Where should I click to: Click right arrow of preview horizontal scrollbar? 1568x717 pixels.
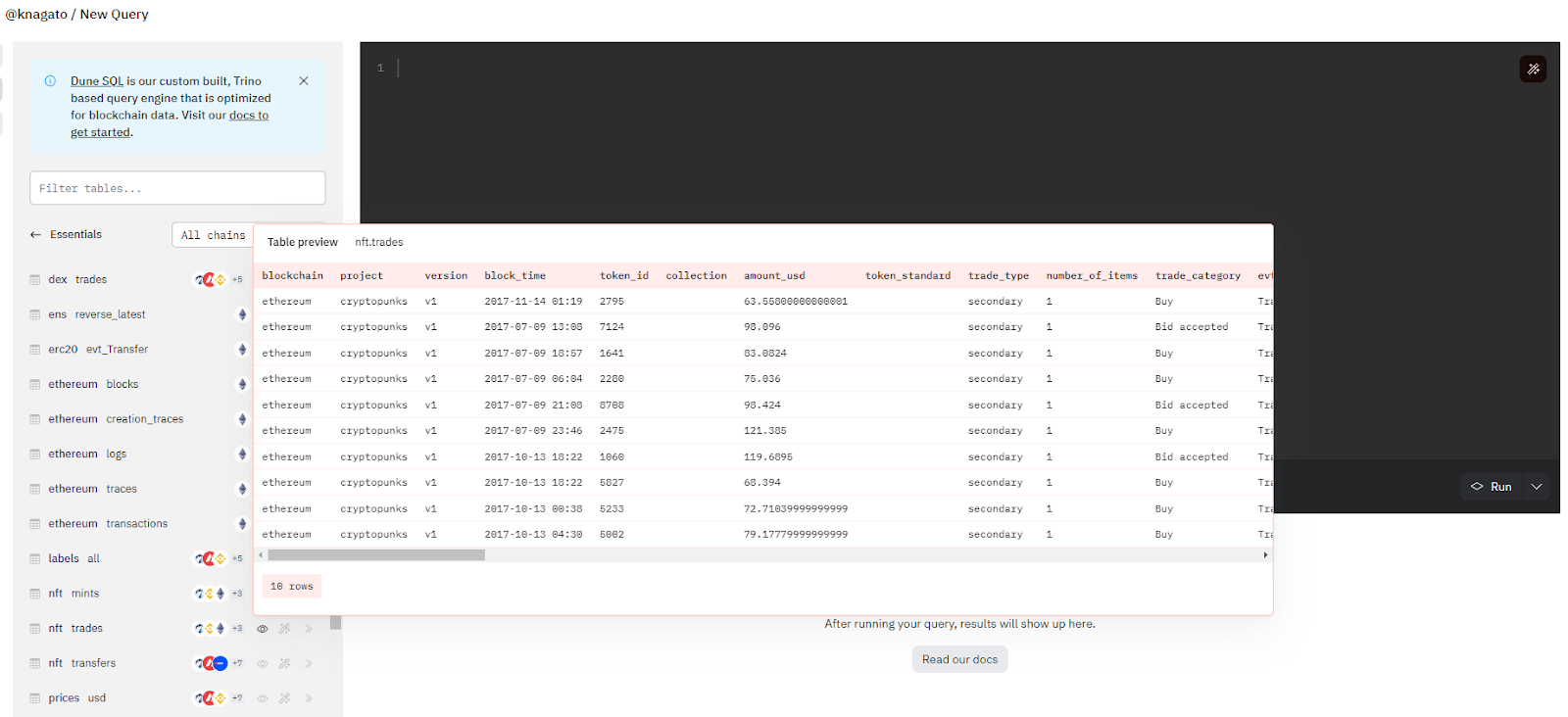point(1265,555)
